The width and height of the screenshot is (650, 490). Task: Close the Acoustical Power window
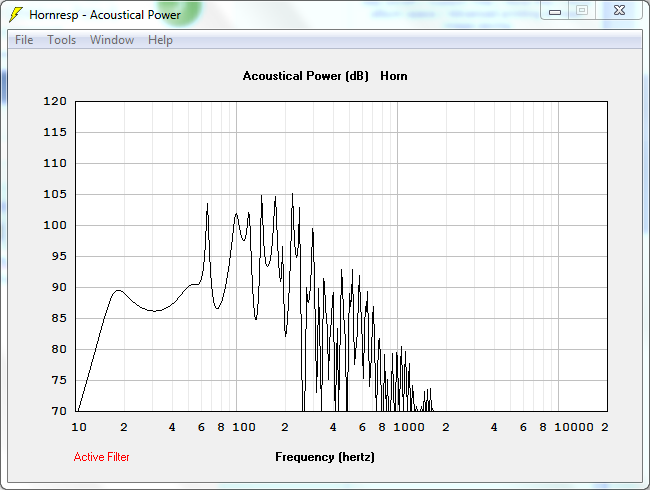[x=619, y=10]
